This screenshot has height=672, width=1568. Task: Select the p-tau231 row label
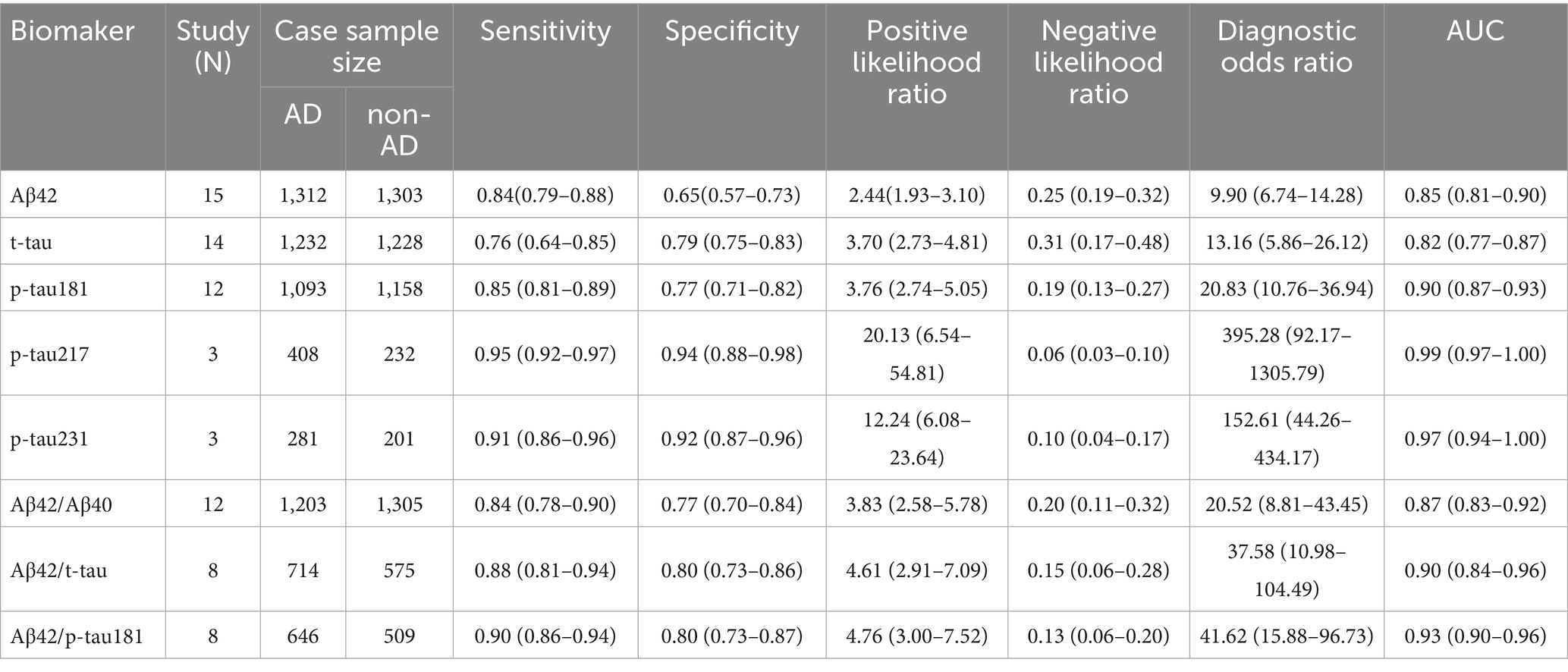(x=49, y=438)
